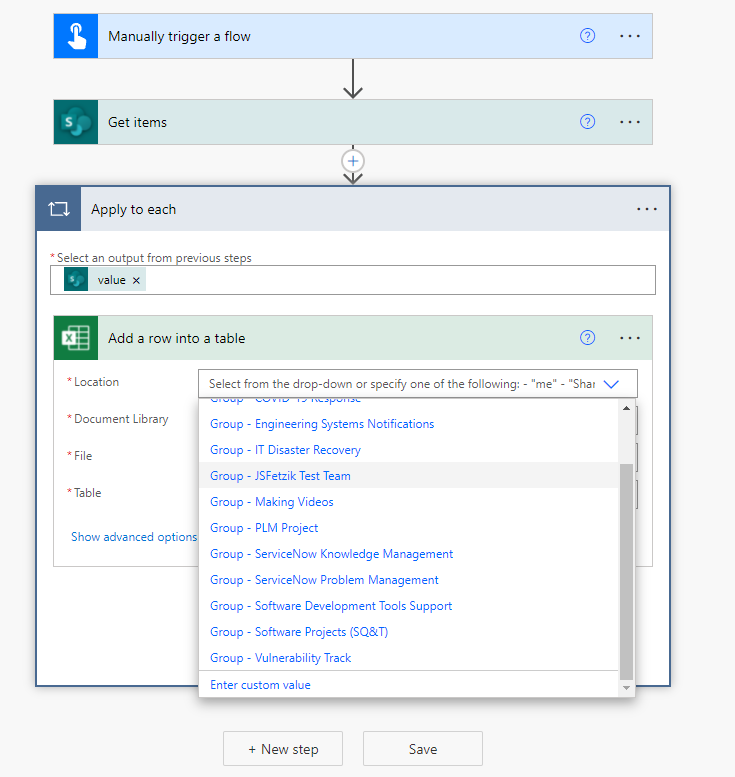Open help for the Get items step
The image size is (735, 777).
tap(587, 121)
